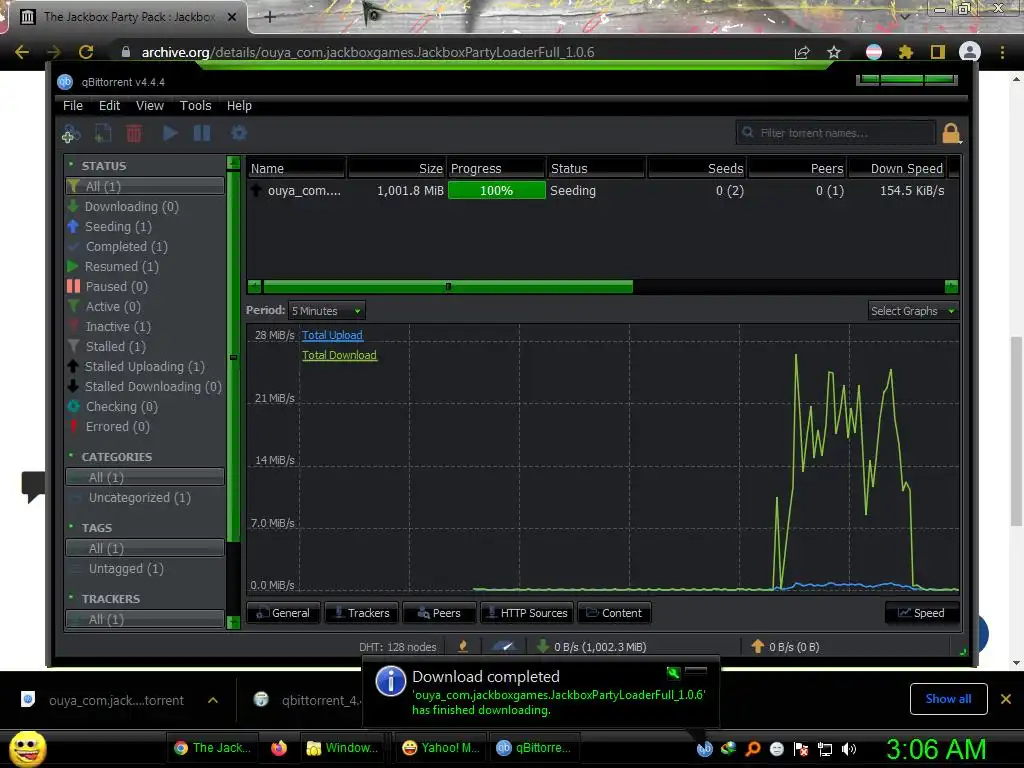Click the network tray icon
Viewport: 1024px width, 768px height.
click(x=825, y=749)
